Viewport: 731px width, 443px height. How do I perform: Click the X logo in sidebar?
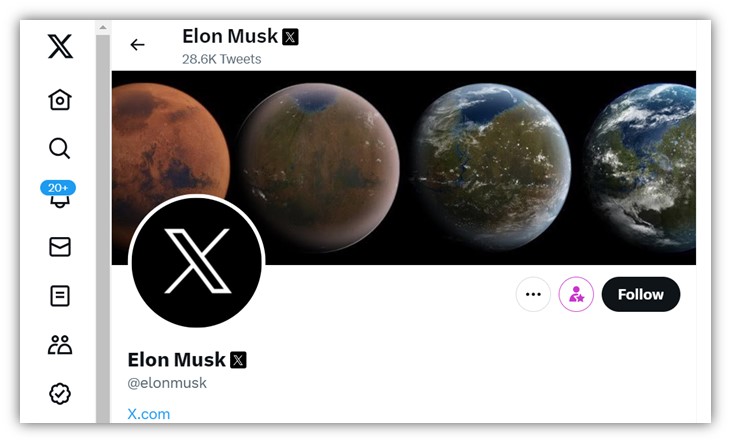click(x=60, y=46)
